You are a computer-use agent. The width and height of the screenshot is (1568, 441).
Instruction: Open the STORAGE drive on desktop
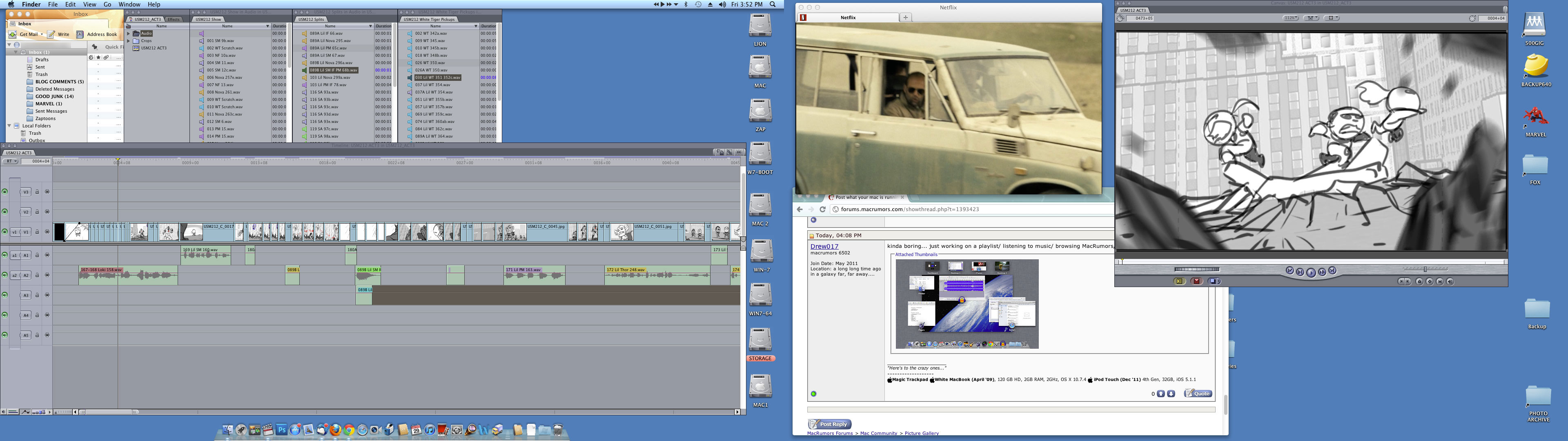click(x=760, y=339)
